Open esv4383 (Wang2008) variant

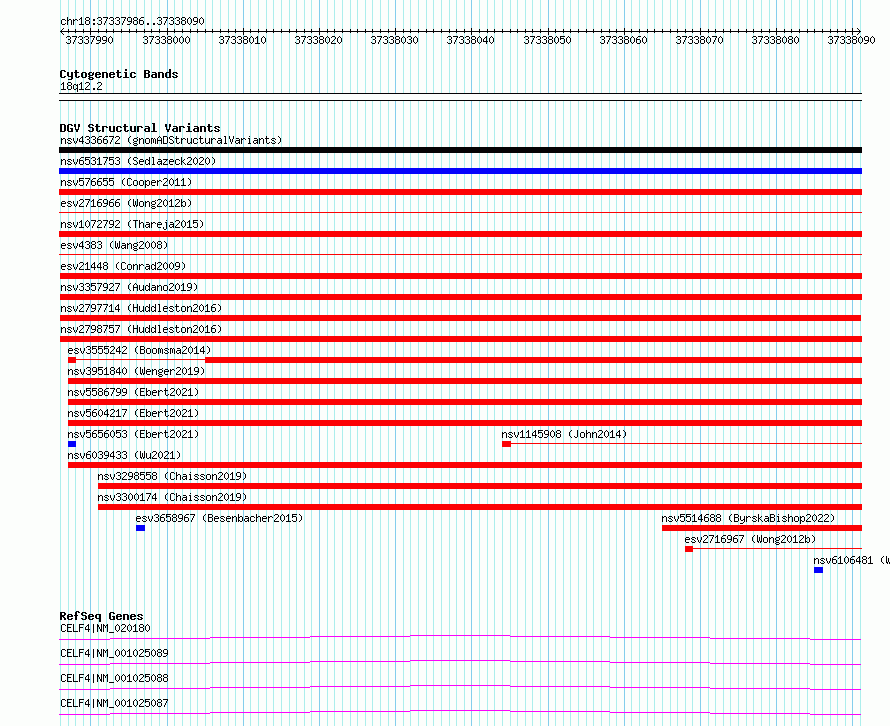pyautogui.click(x=114, y=245)
